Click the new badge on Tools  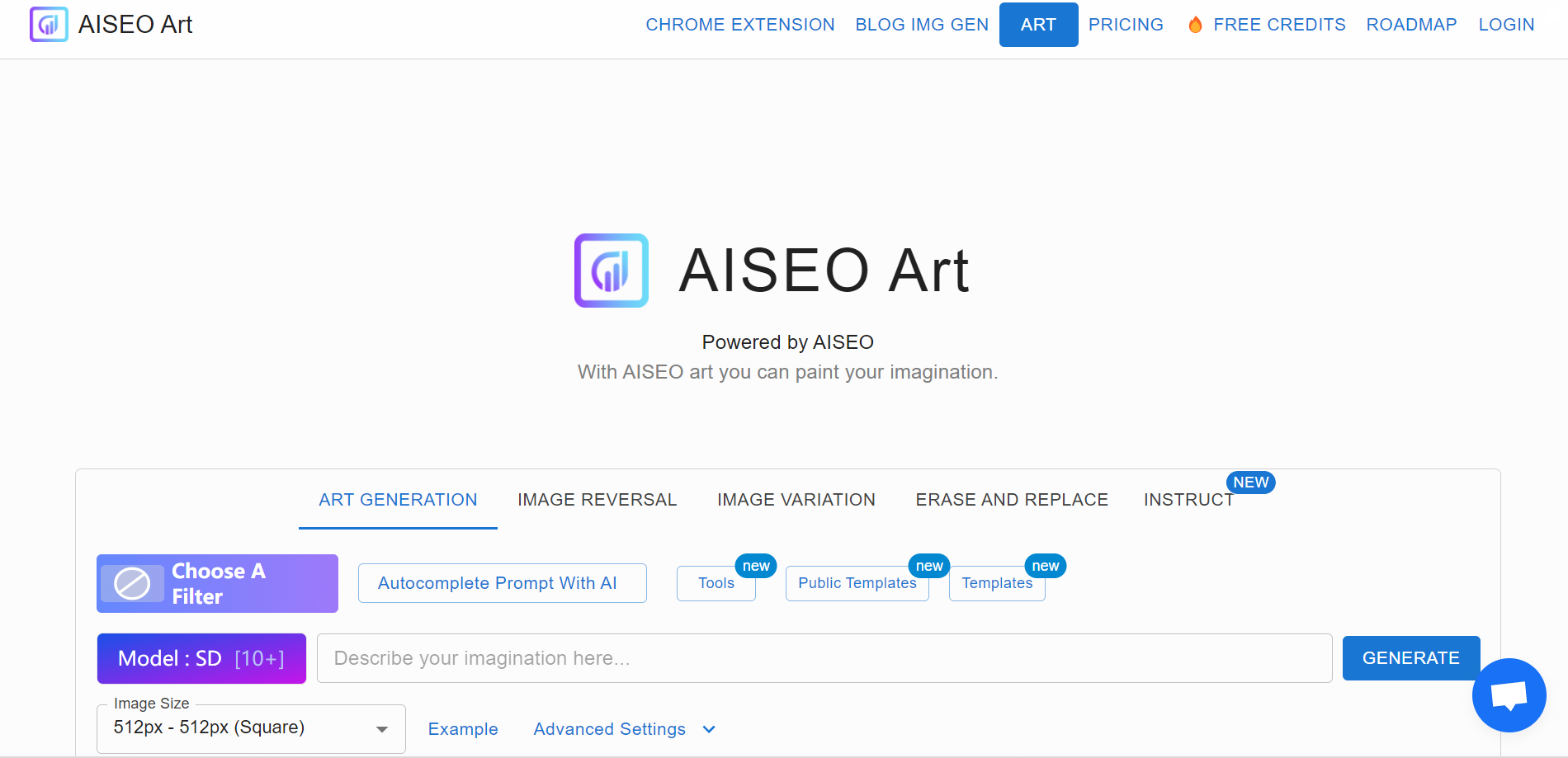coord(756,566)
